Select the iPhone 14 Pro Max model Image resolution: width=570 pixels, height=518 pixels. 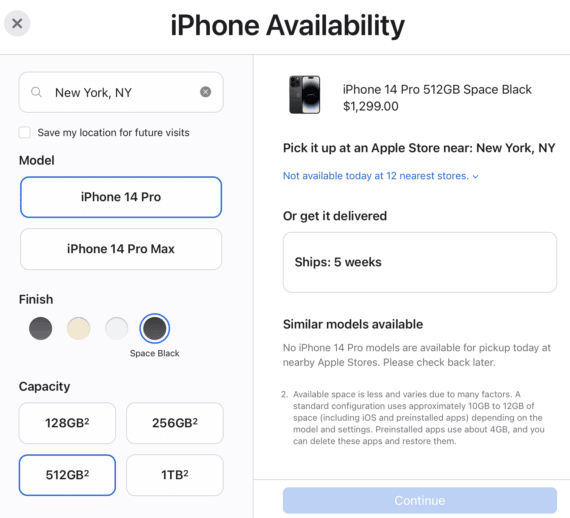pyautogui.click(x=121, y=249)
